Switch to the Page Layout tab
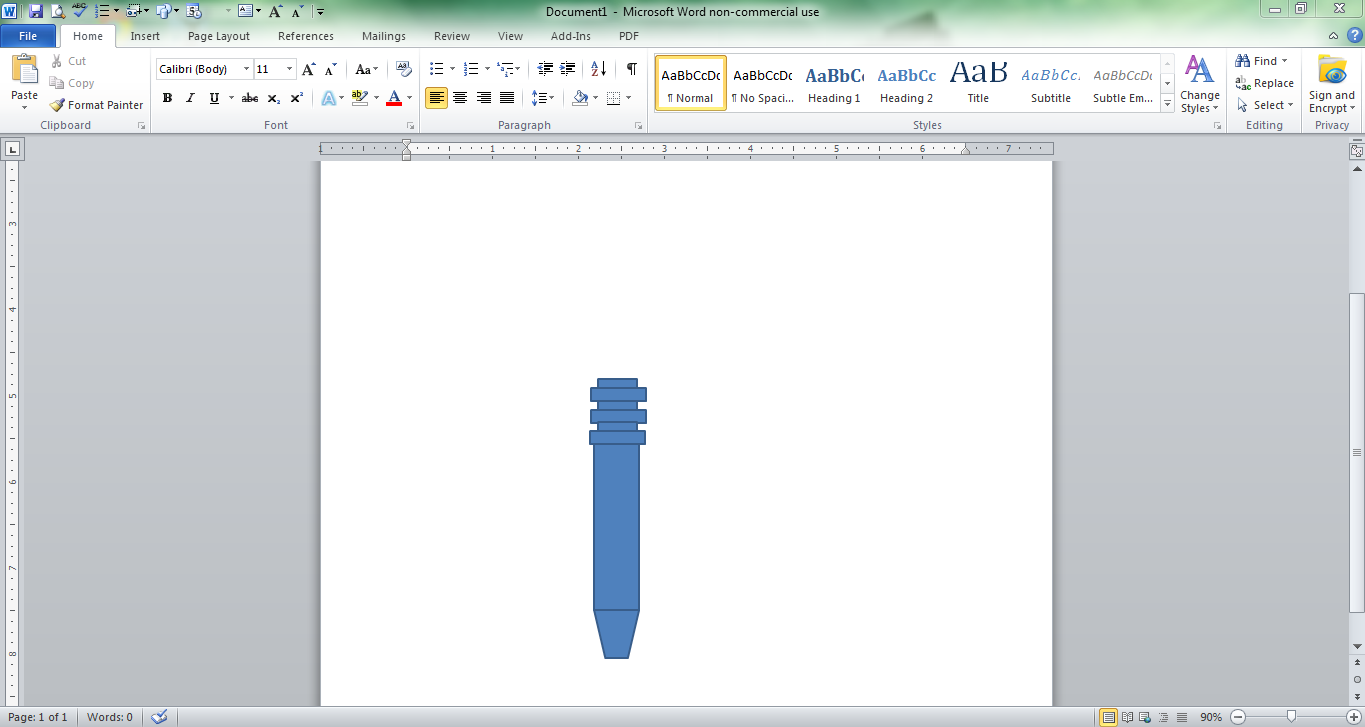Image resolution: width=1365 pixels, height=727 pixels. [x=219, y=36]
